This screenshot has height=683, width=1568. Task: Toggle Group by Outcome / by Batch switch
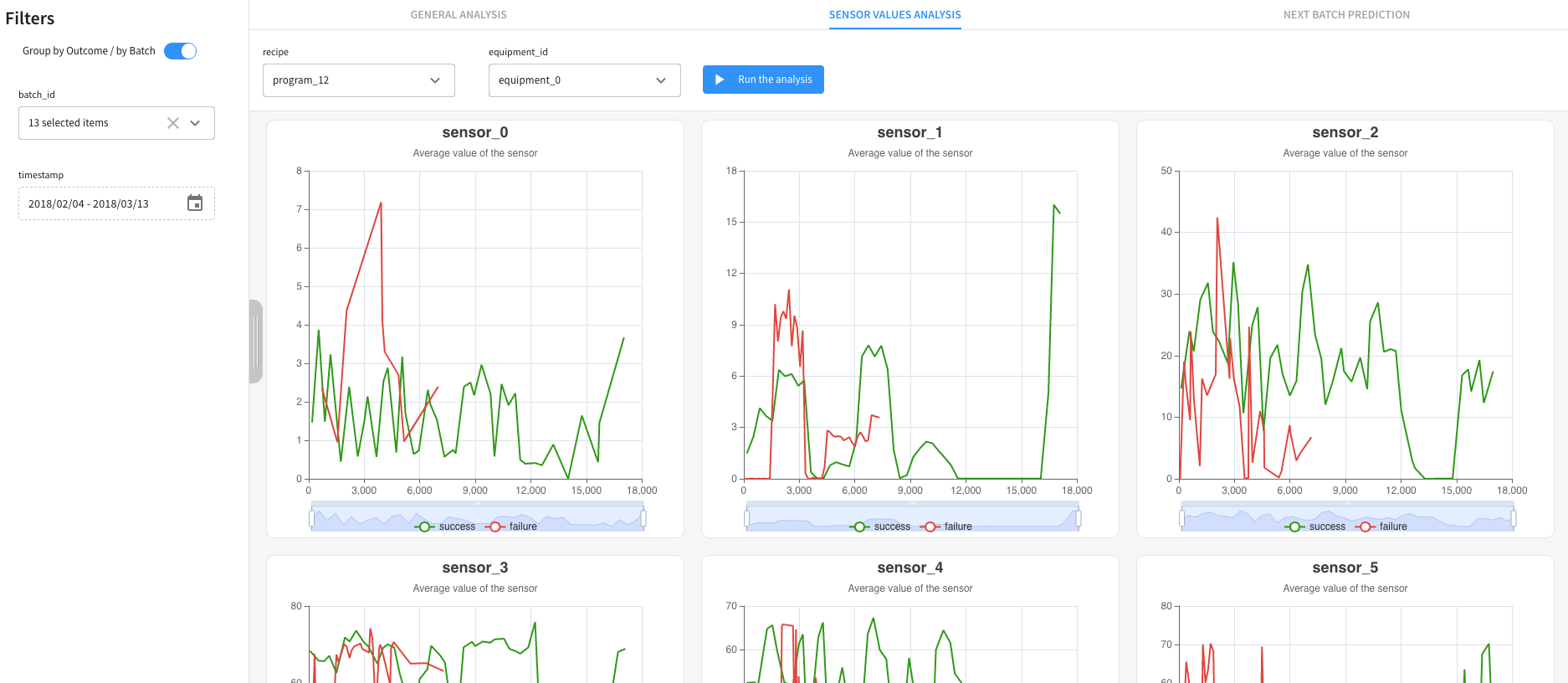pyautogui.click(x=180, y=51)
